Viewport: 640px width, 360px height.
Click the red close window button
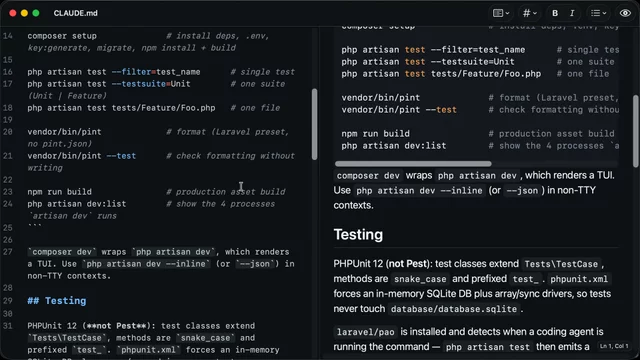pos(13,13)
